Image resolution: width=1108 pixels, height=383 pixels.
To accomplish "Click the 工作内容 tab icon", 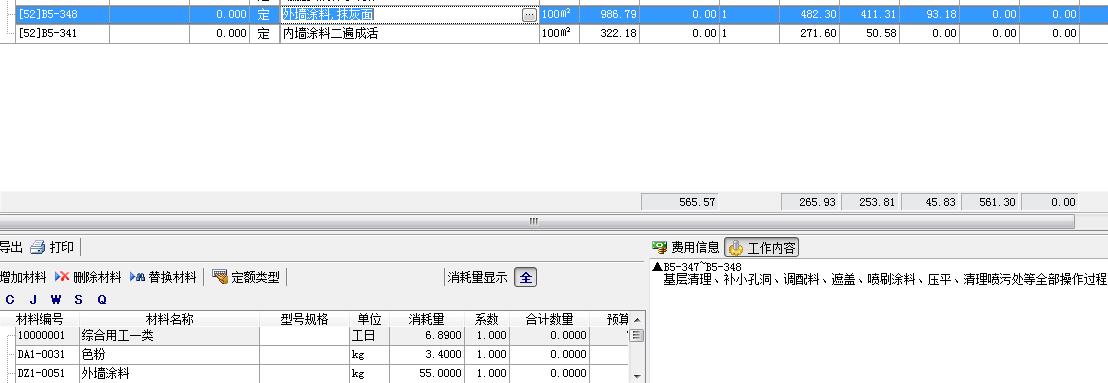I will tap(736, 248).
